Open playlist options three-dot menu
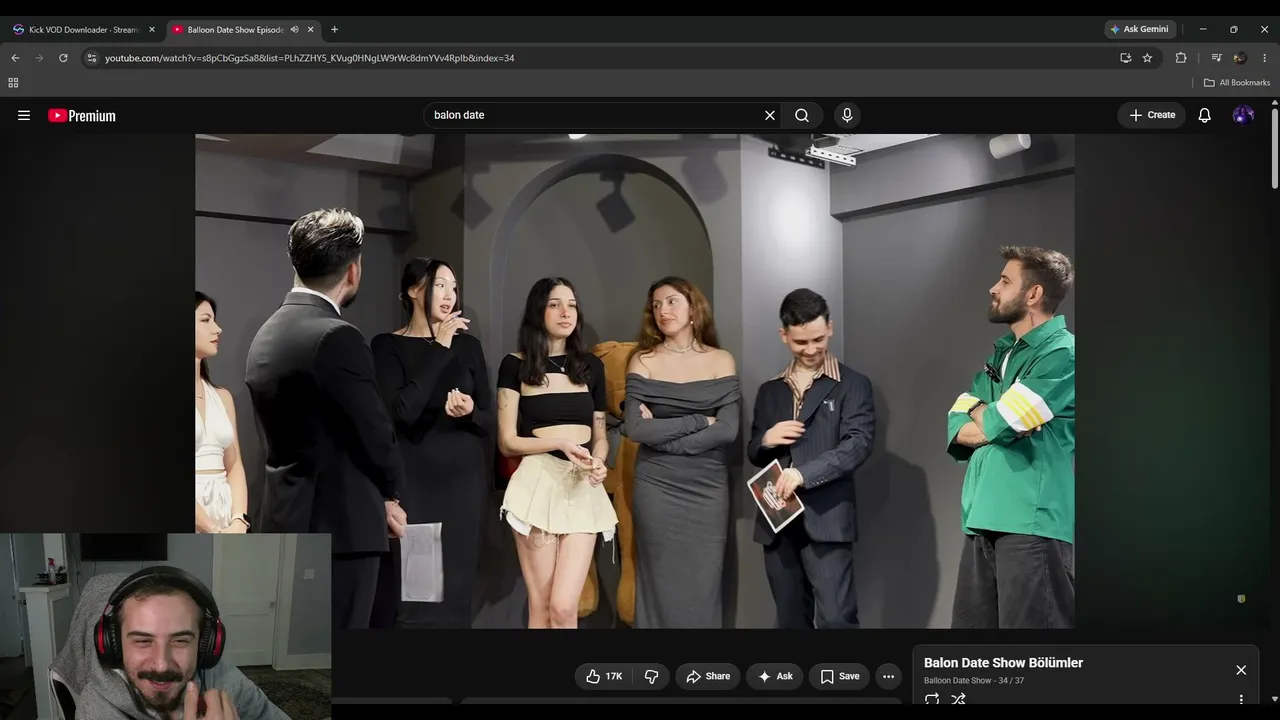Viewport: 1280px width, 720px height. point(1241,700)
